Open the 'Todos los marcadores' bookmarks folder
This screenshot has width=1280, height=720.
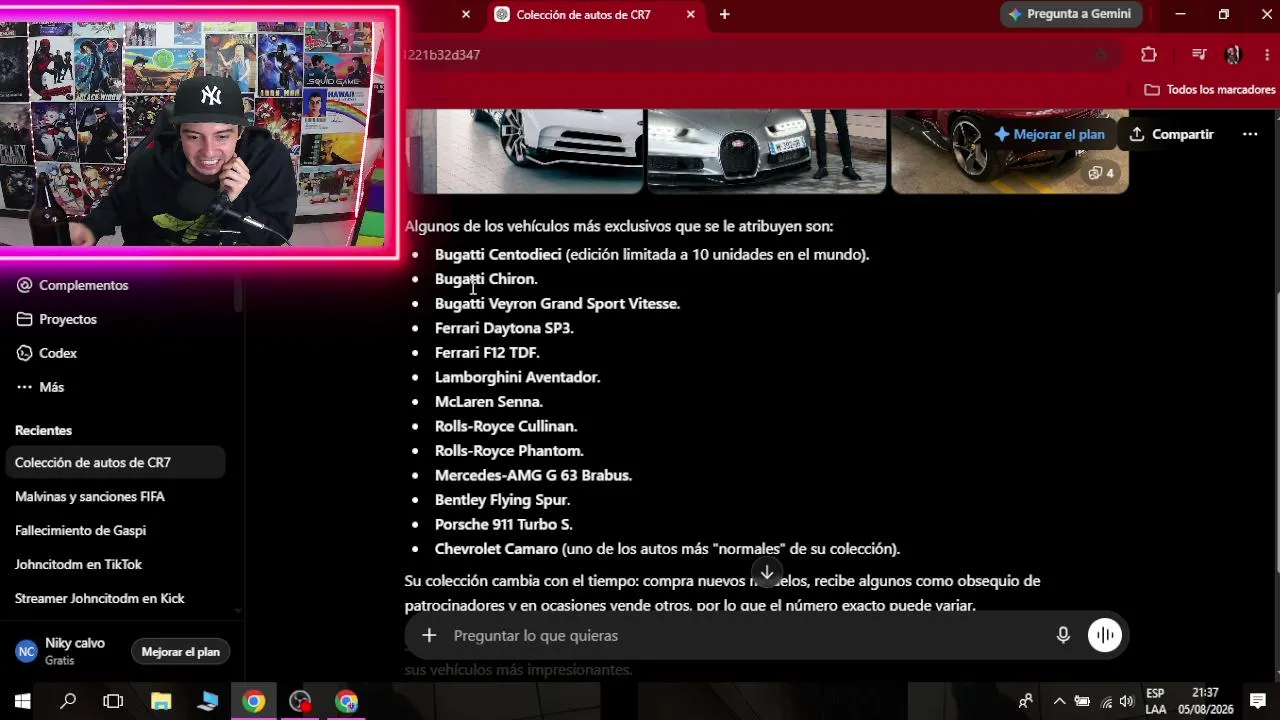pos(1210,90)
